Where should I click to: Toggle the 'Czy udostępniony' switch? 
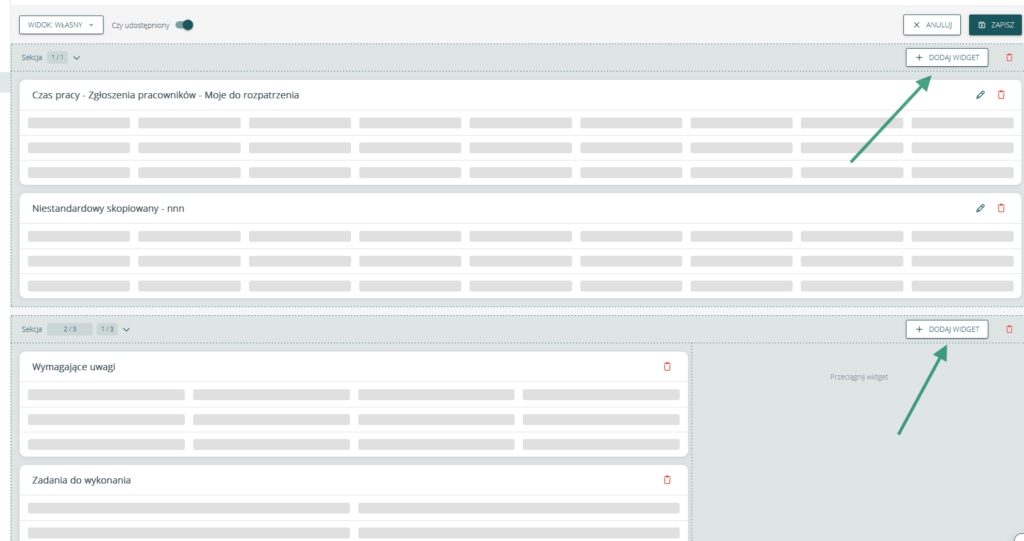click(184, 25)
